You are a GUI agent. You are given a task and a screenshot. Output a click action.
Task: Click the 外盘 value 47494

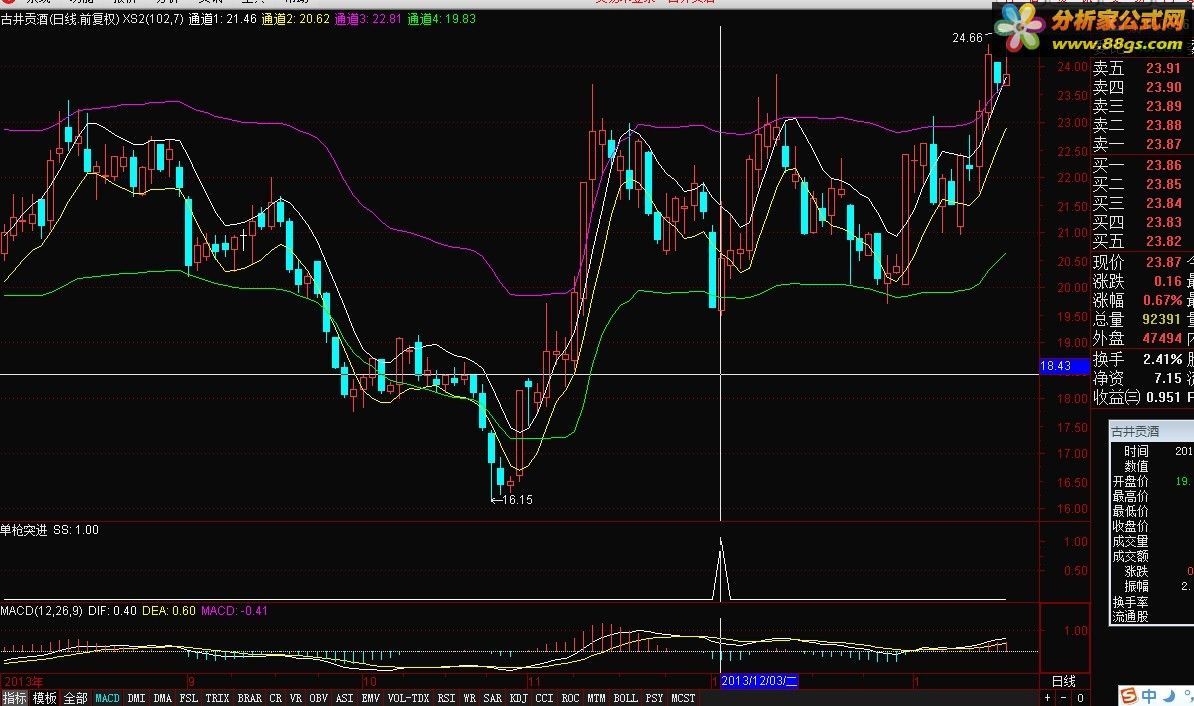1161,338
